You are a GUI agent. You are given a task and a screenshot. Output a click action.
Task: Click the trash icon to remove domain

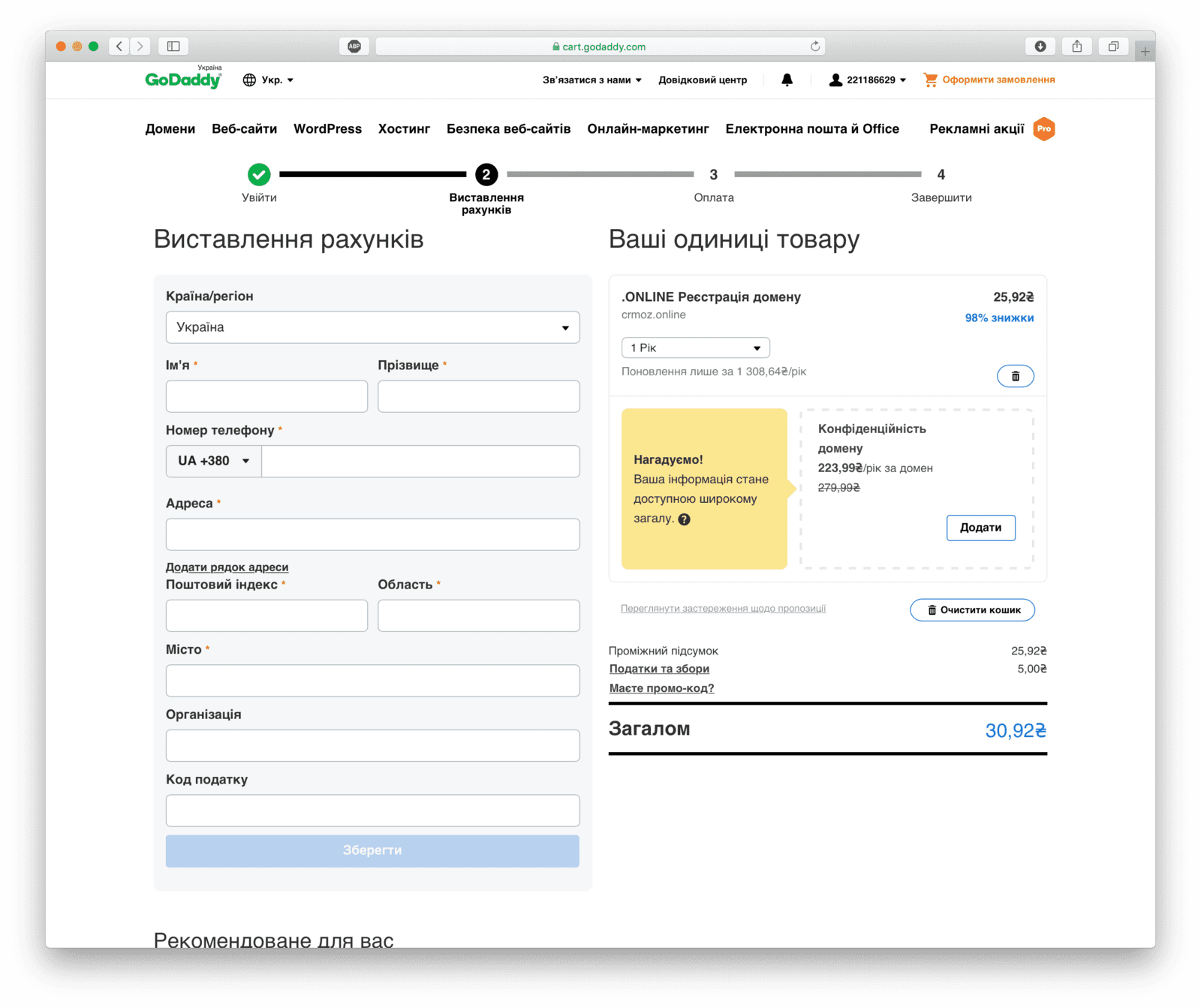pyautogui.click(x=1015, y=376)
